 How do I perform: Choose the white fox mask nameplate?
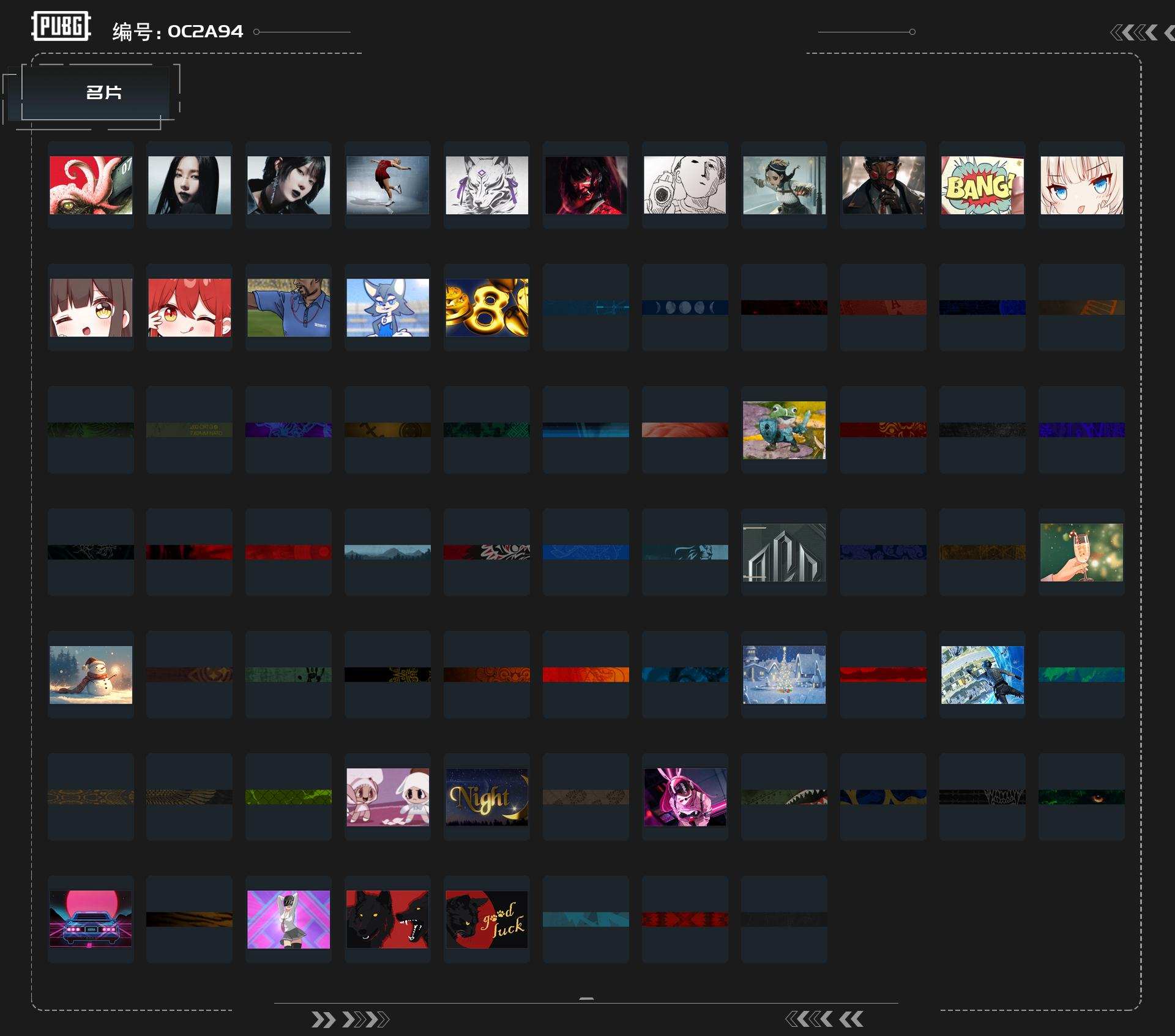(x=487, y=185)
